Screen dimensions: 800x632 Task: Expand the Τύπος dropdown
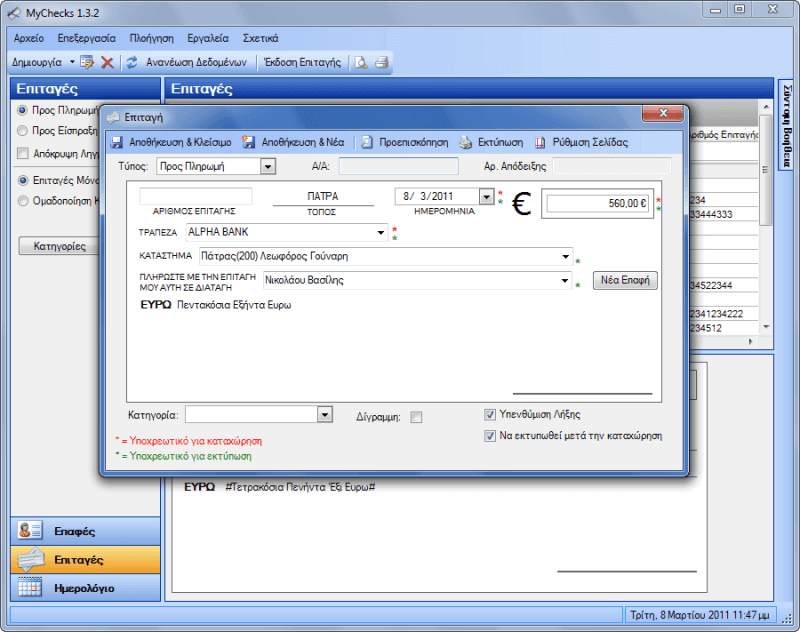tap(268, 166)
